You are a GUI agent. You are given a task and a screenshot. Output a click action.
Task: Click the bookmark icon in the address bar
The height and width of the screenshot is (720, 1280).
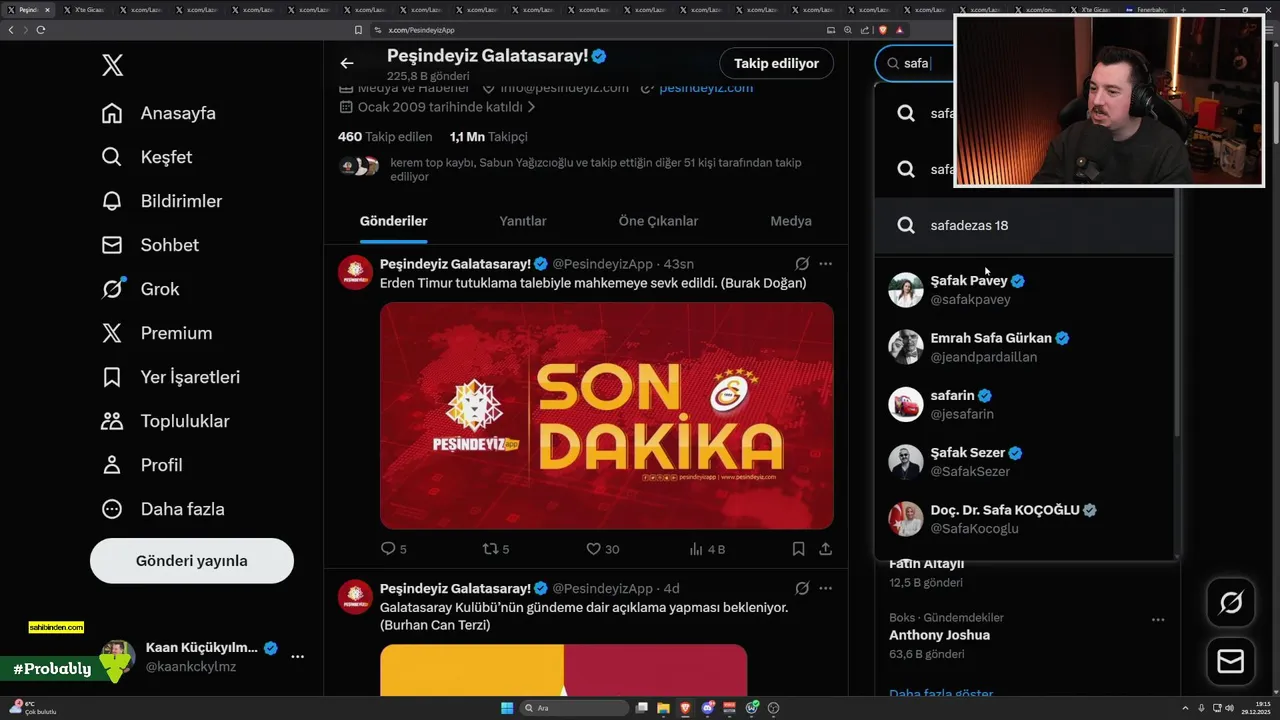click(359, 30)
